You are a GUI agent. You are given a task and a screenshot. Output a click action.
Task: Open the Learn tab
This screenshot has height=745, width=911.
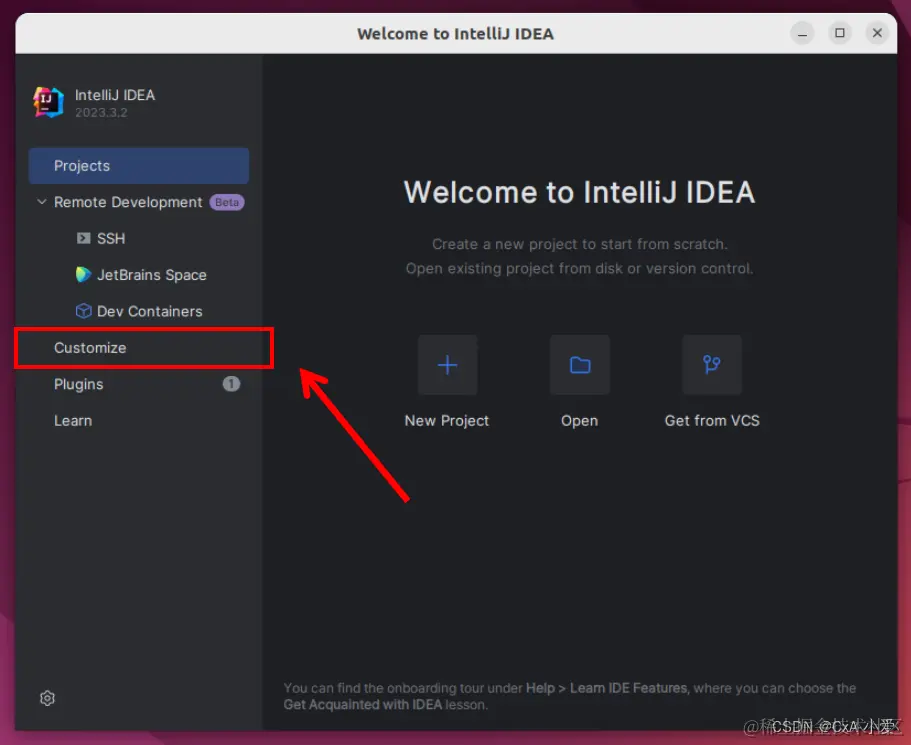139,420
